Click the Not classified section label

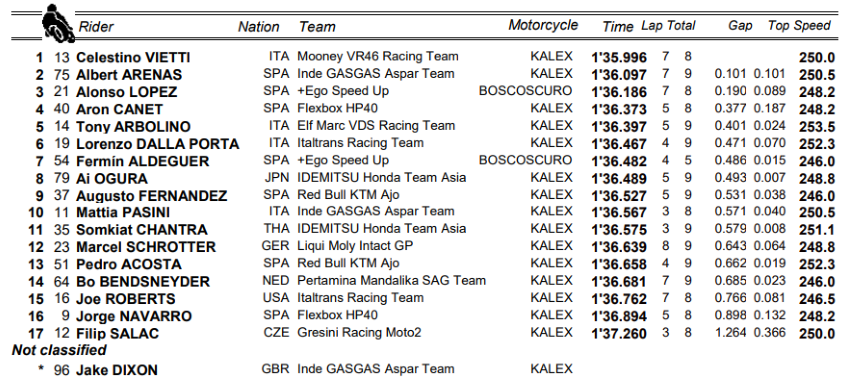[x=59, y=350]
